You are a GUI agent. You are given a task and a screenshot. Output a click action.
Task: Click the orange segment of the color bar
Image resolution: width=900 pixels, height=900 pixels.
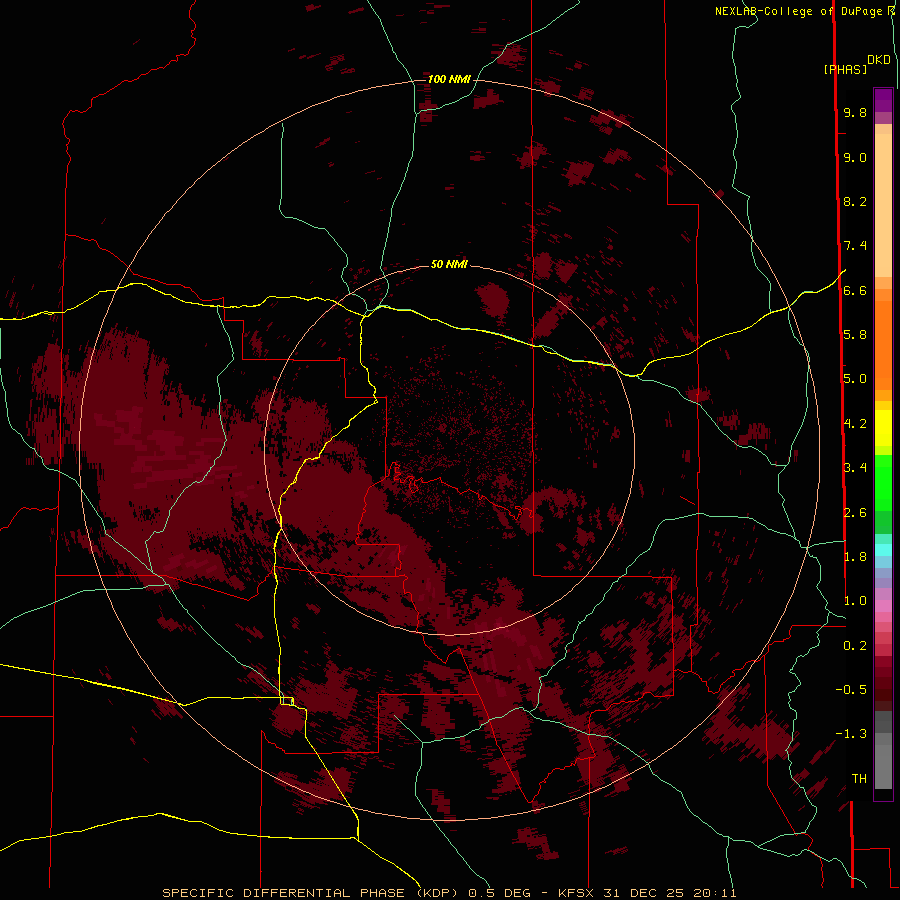(x=883, y=344)
